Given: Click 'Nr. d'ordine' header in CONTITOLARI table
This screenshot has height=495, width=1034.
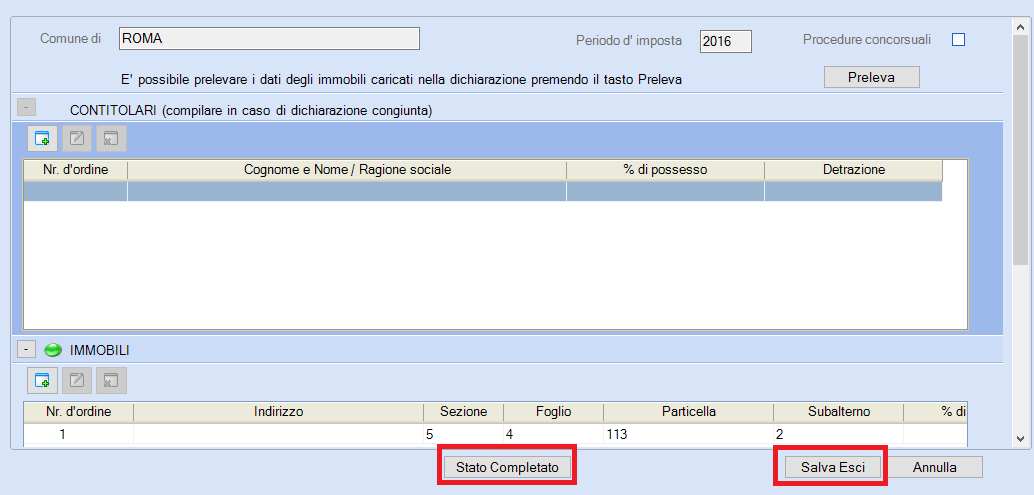Looking at the screenshot, I should [76, 170].
